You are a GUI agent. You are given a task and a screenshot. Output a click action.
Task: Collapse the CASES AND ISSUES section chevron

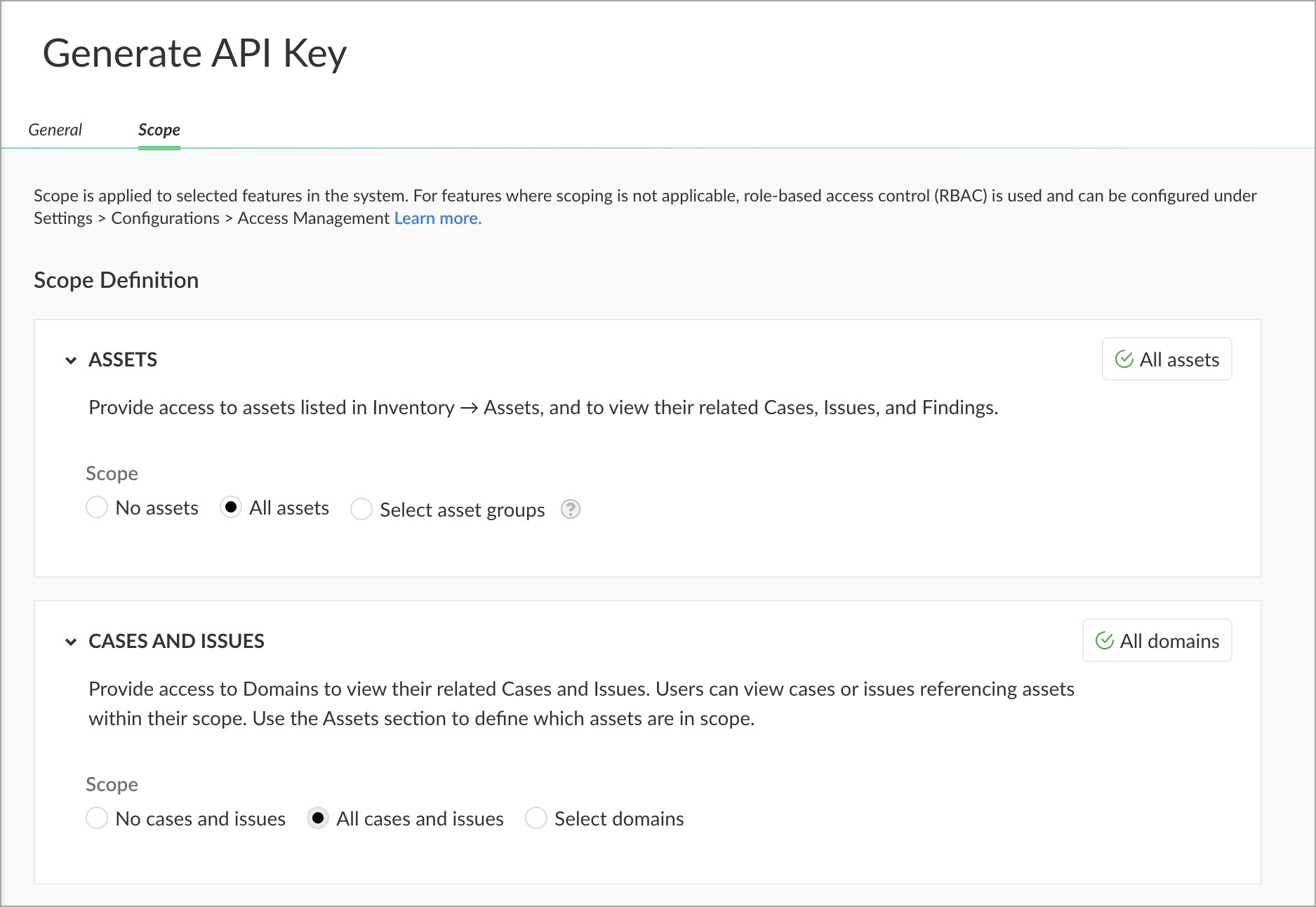(71, 642)
